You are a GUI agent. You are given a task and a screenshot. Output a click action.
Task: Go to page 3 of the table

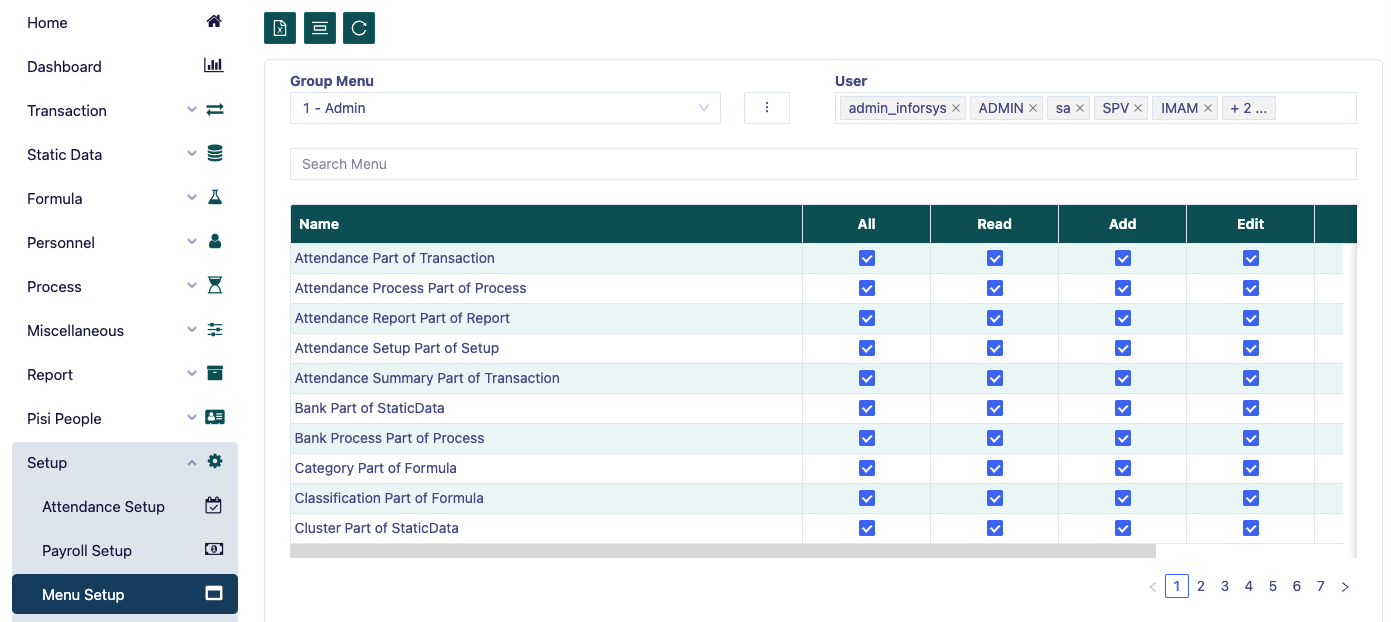coord(1225,586)
